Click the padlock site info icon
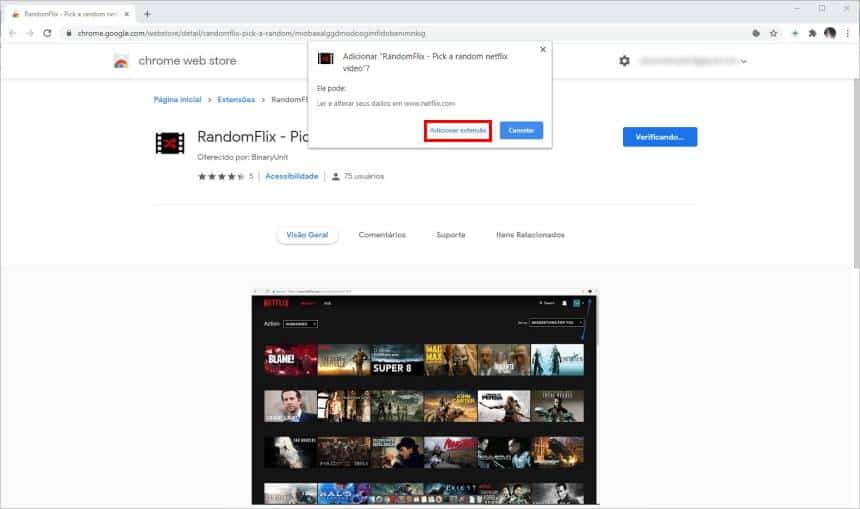This screenshot has height=509, width=860. tap(69, 33)
